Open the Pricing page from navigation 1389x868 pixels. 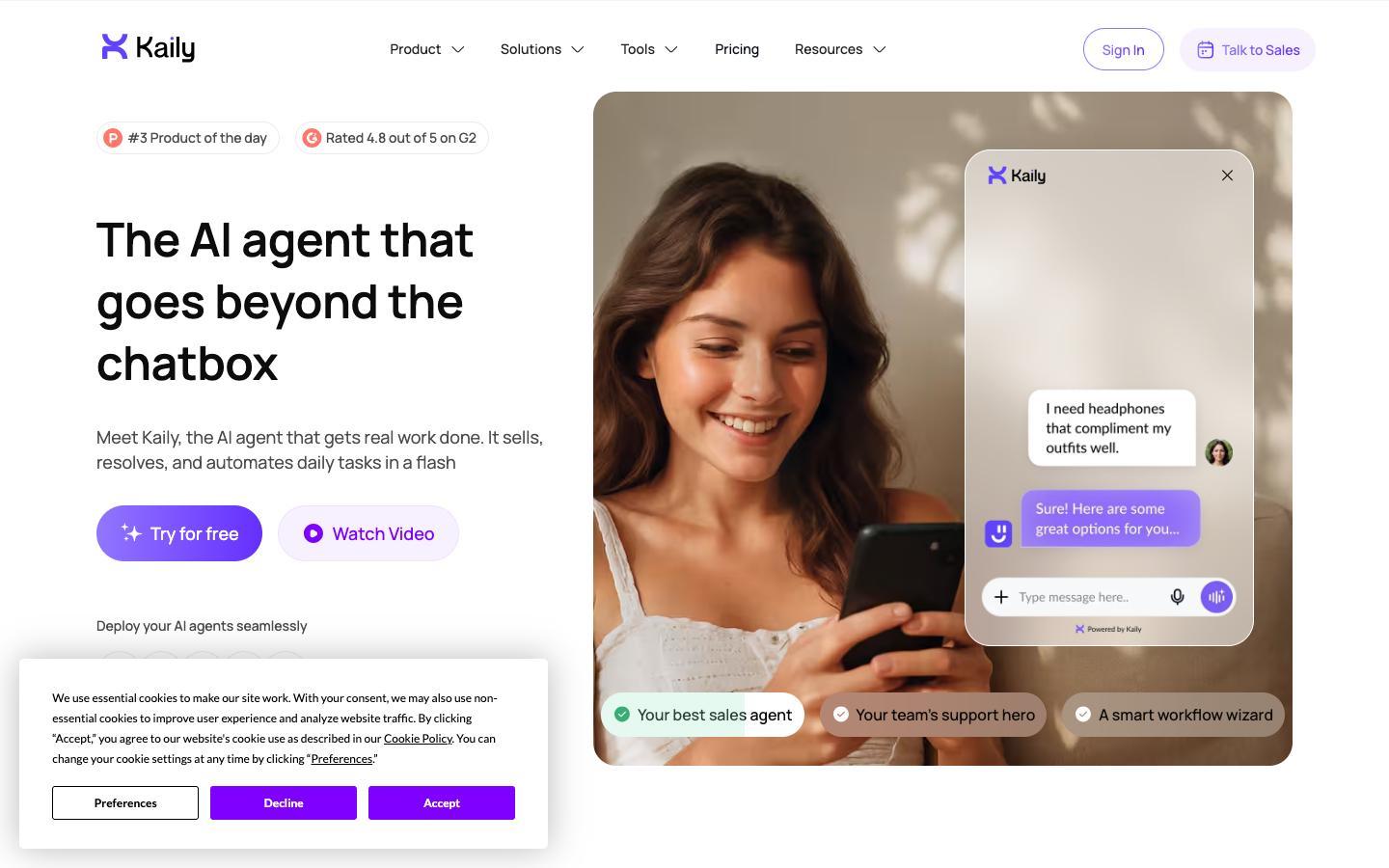point(737,49)
